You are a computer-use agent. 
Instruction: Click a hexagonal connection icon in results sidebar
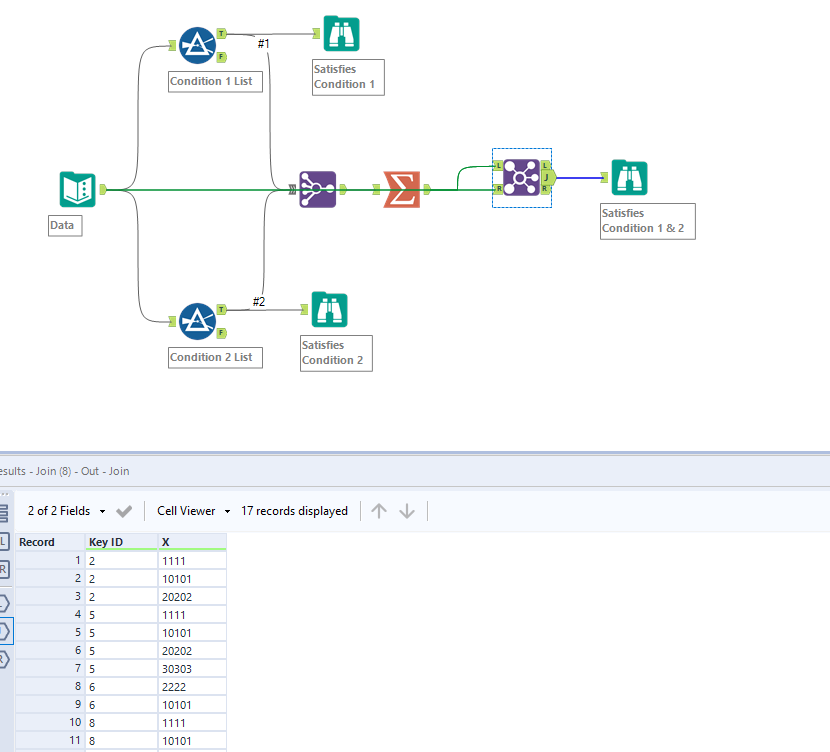[x=6, y=630]
